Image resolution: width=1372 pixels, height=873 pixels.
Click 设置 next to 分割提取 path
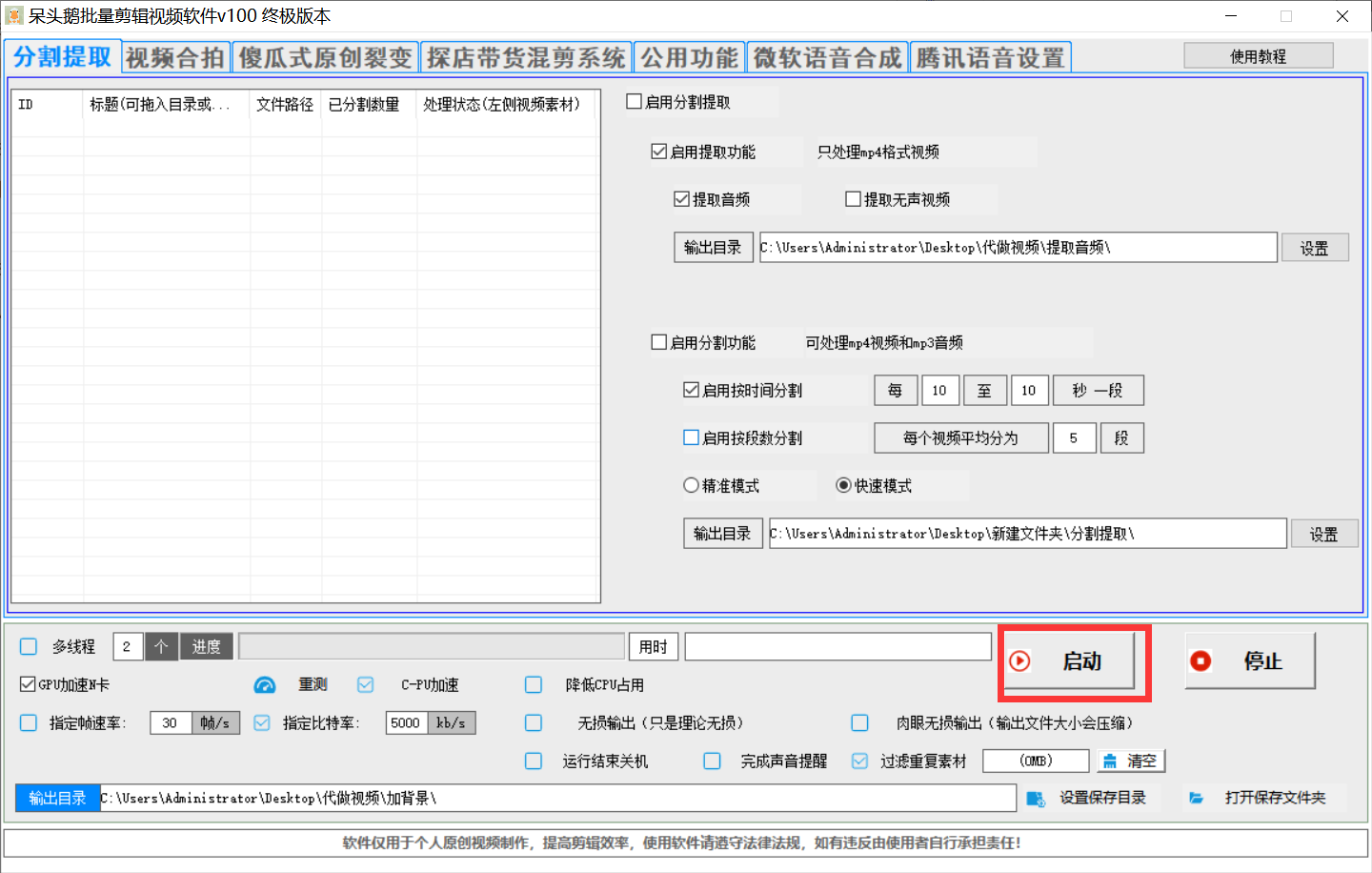1324,534
